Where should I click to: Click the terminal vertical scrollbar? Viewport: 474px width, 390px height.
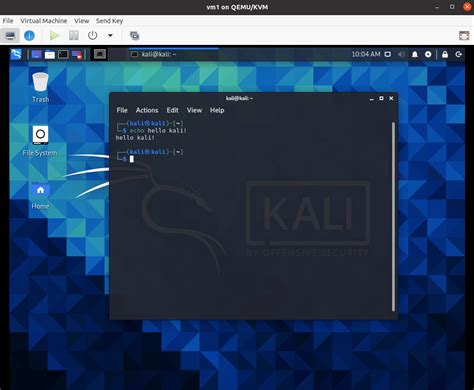click(394, 217)
